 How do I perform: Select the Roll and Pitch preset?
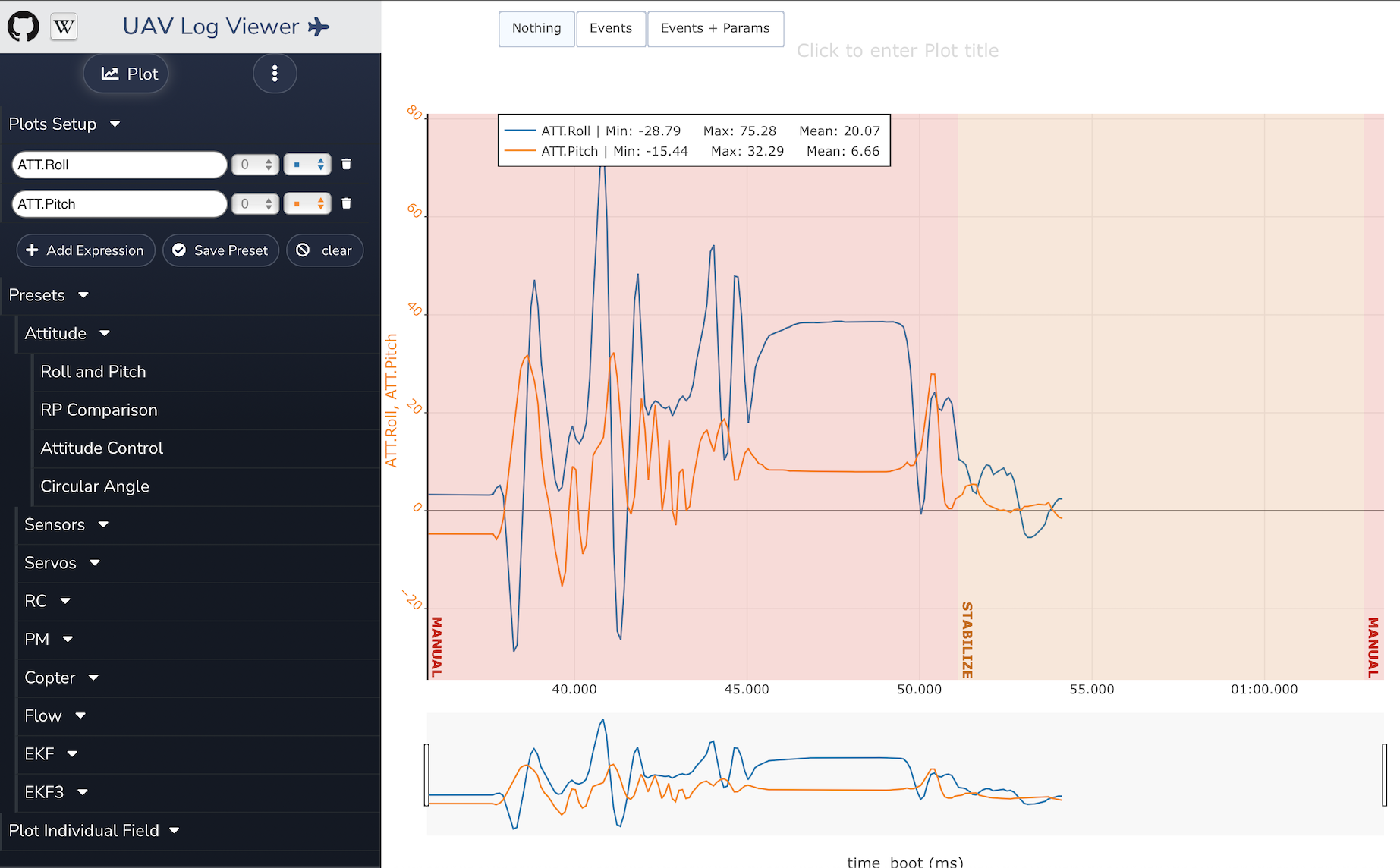(93, 372)
